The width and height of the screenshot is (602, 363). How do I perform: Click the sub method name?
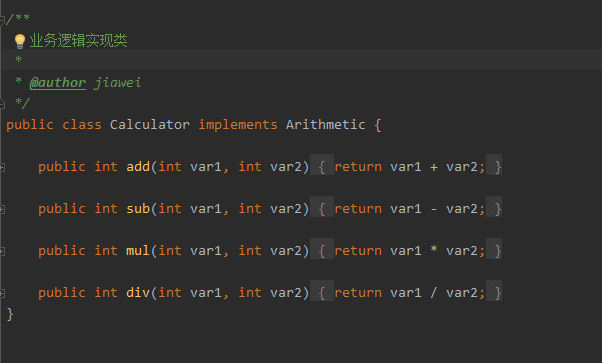[138, 209]
